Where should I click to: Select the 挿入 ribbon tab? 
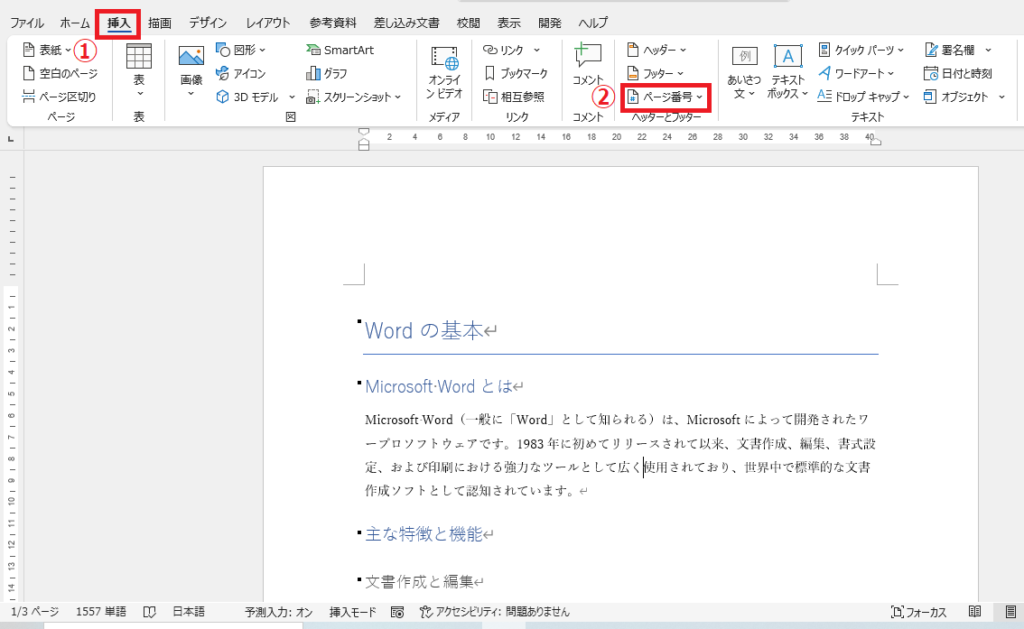[x=119, y=23]
